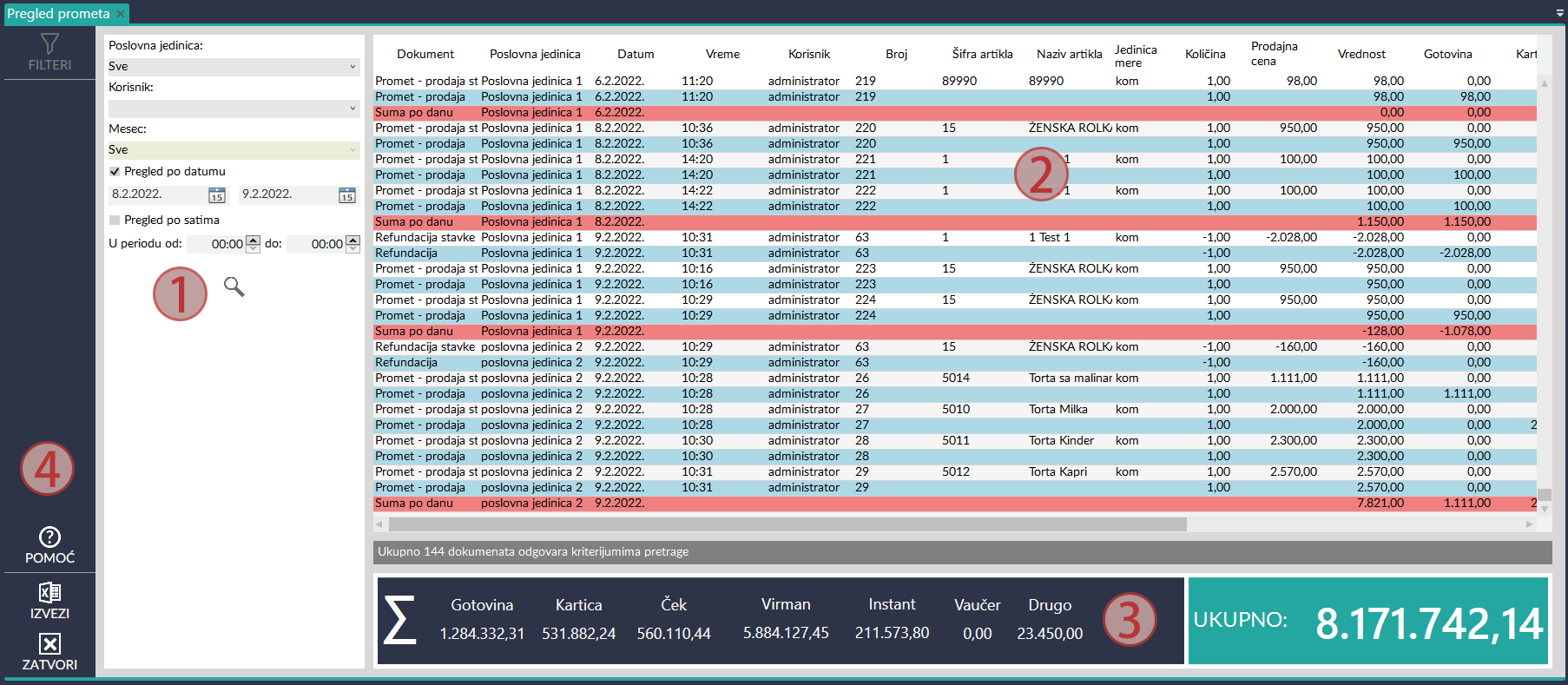Viewport: 1568px width, 685px height.
Task: Click vertical scrollbar up arrow
Action: 1545,83
